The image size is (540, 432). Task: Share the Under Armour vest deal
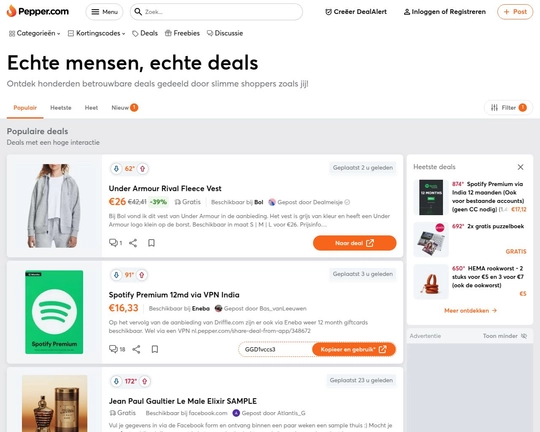click(133, 243)
